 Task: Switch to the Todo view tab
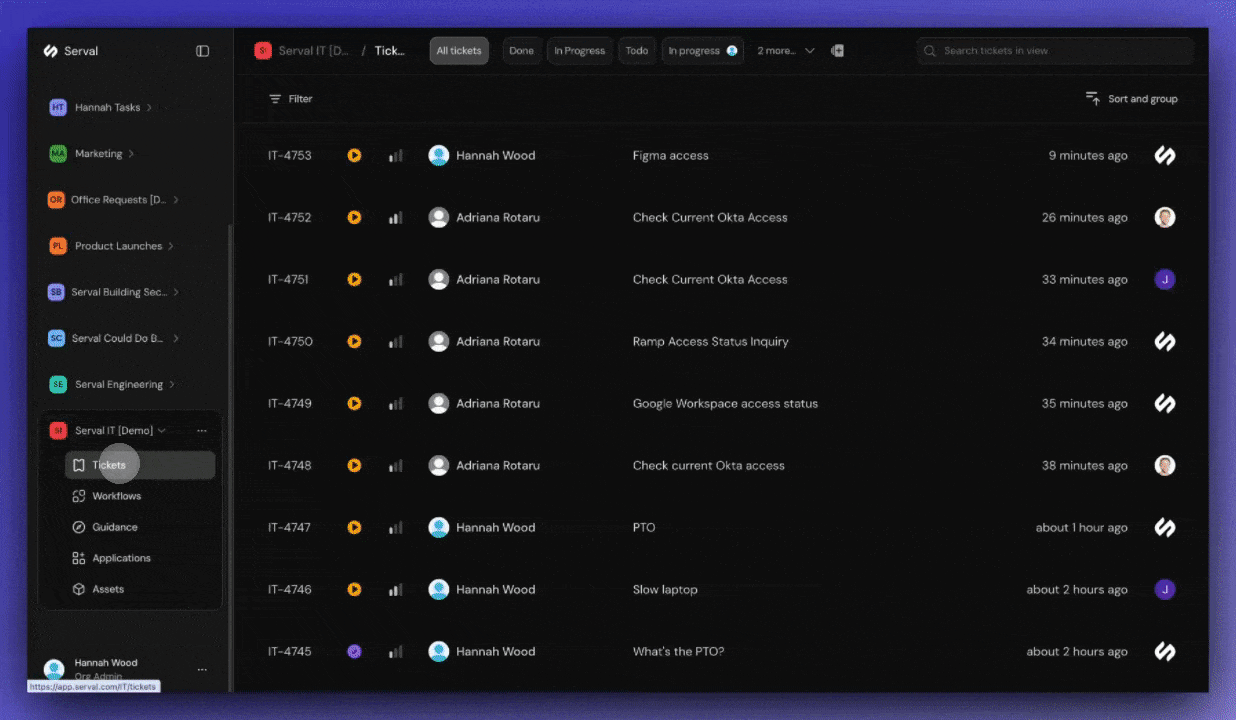637,51
